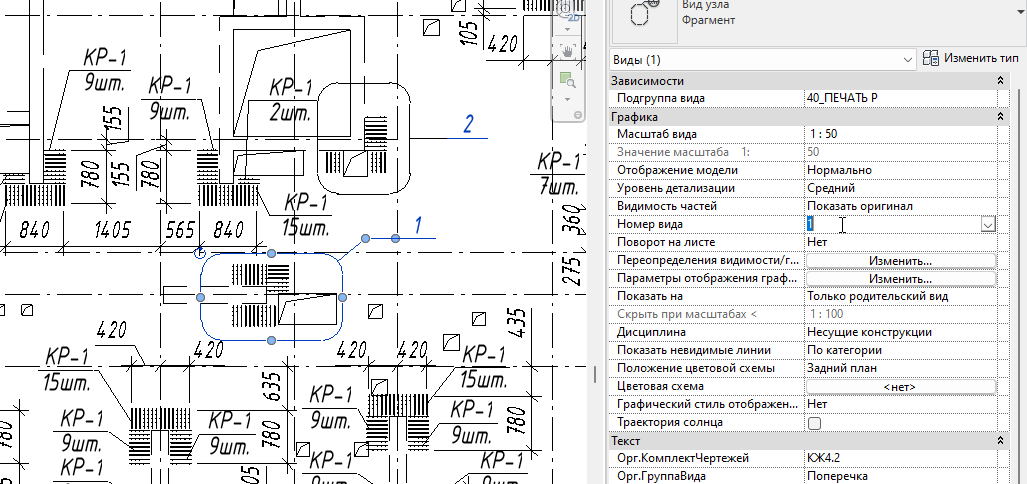Image resolution: width=1027 pixels, height=484 pixels.
Task: Click the navigation bar customize circle button
Action: coord(577,115)
